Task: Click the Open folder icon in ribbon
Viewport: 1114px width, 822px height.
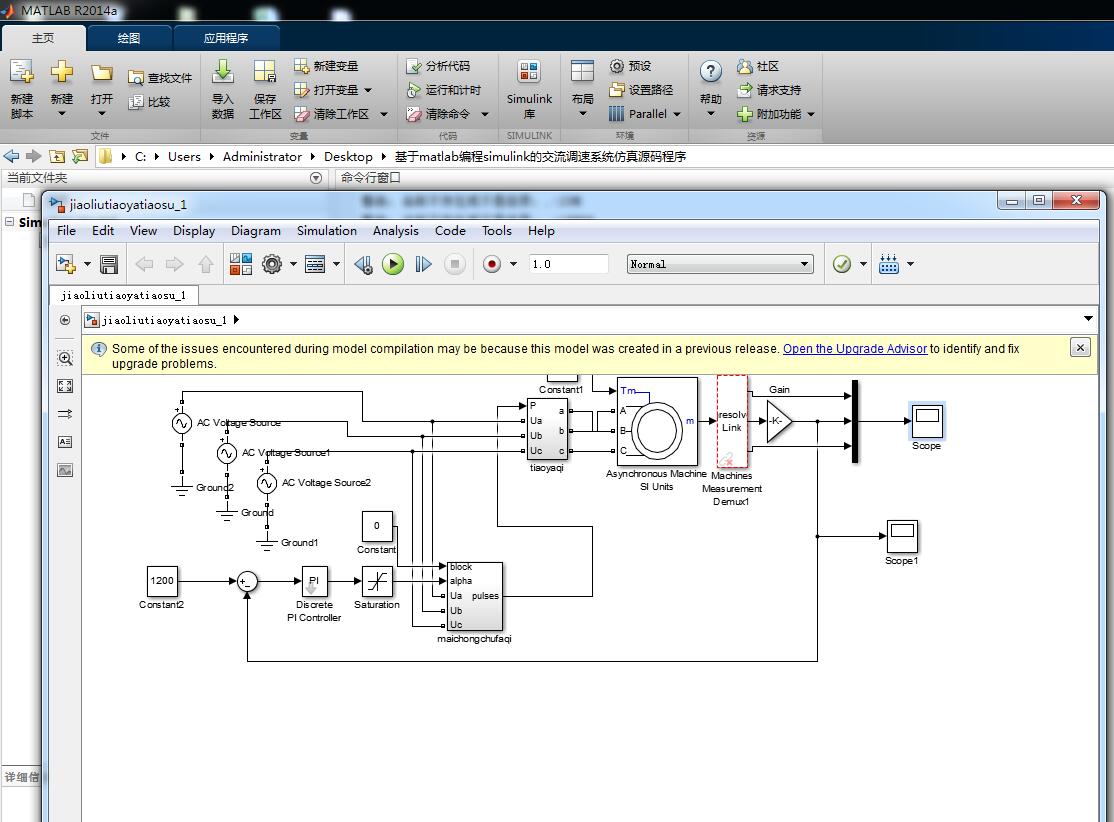Action: 102,72
